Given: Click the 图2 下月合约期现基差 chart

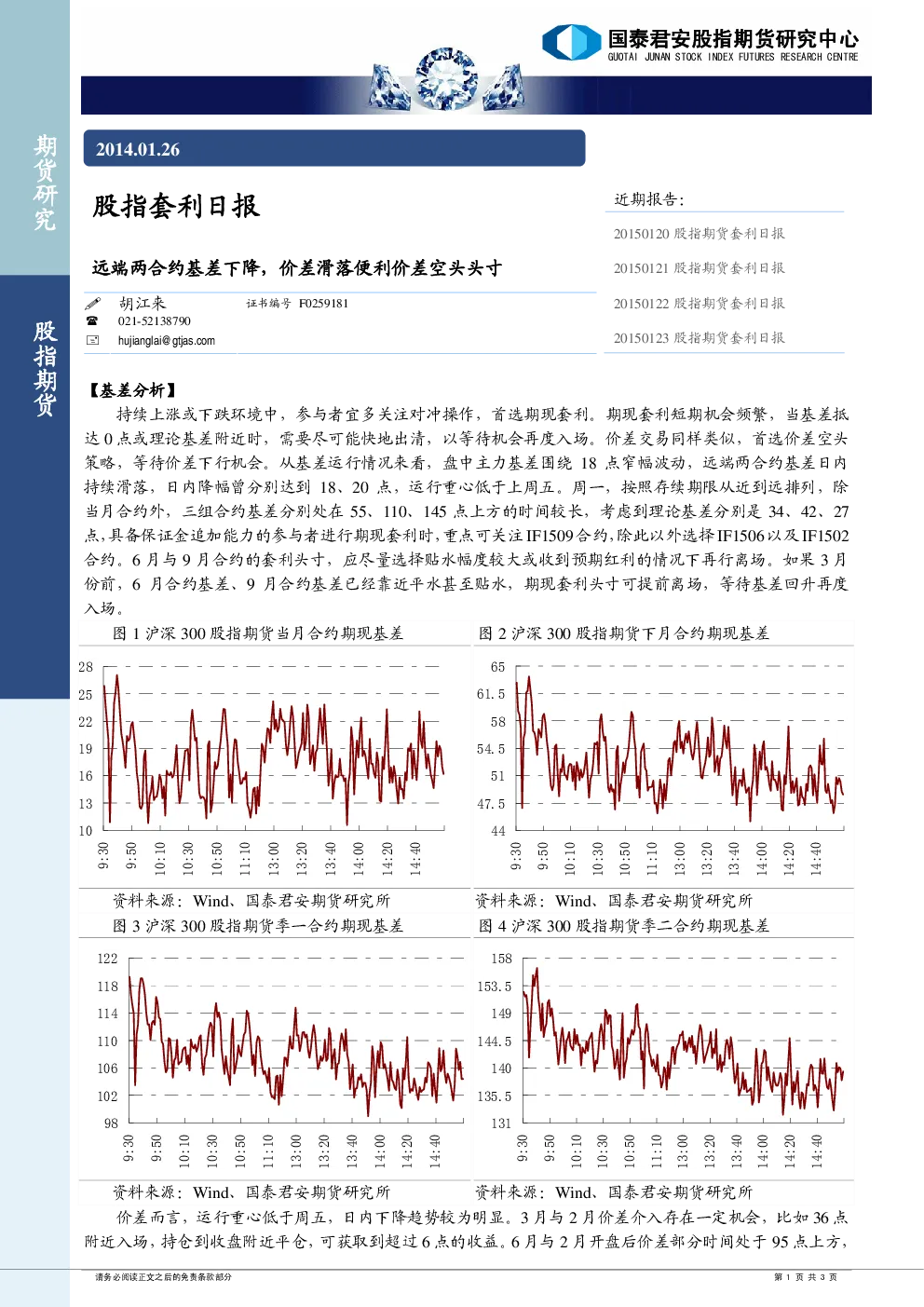Looking at the screenshot, I should tap(663, 764).
